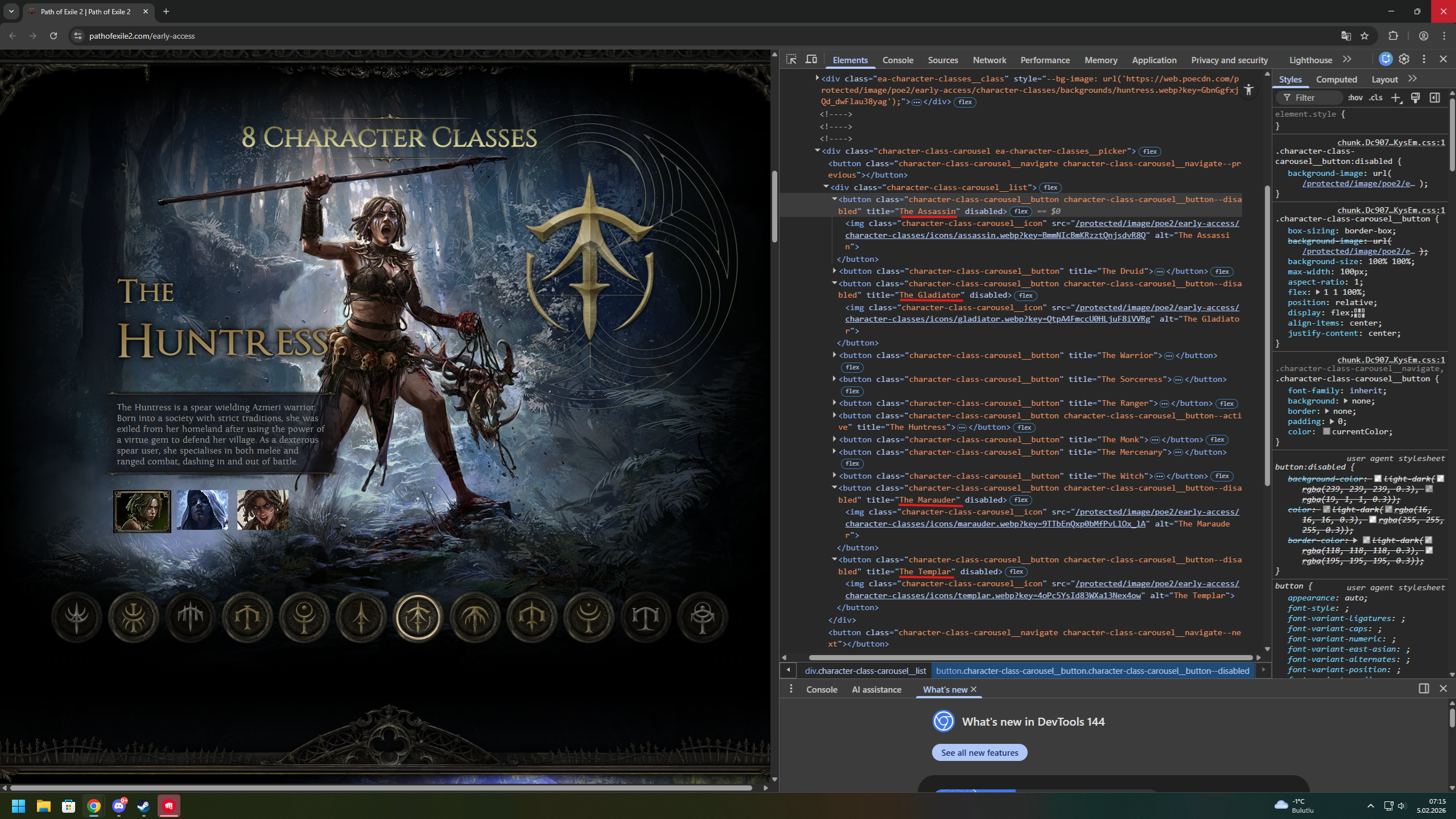Select the active Huntress class icon
Viewport: 1456px width, 819px height.
418,617
